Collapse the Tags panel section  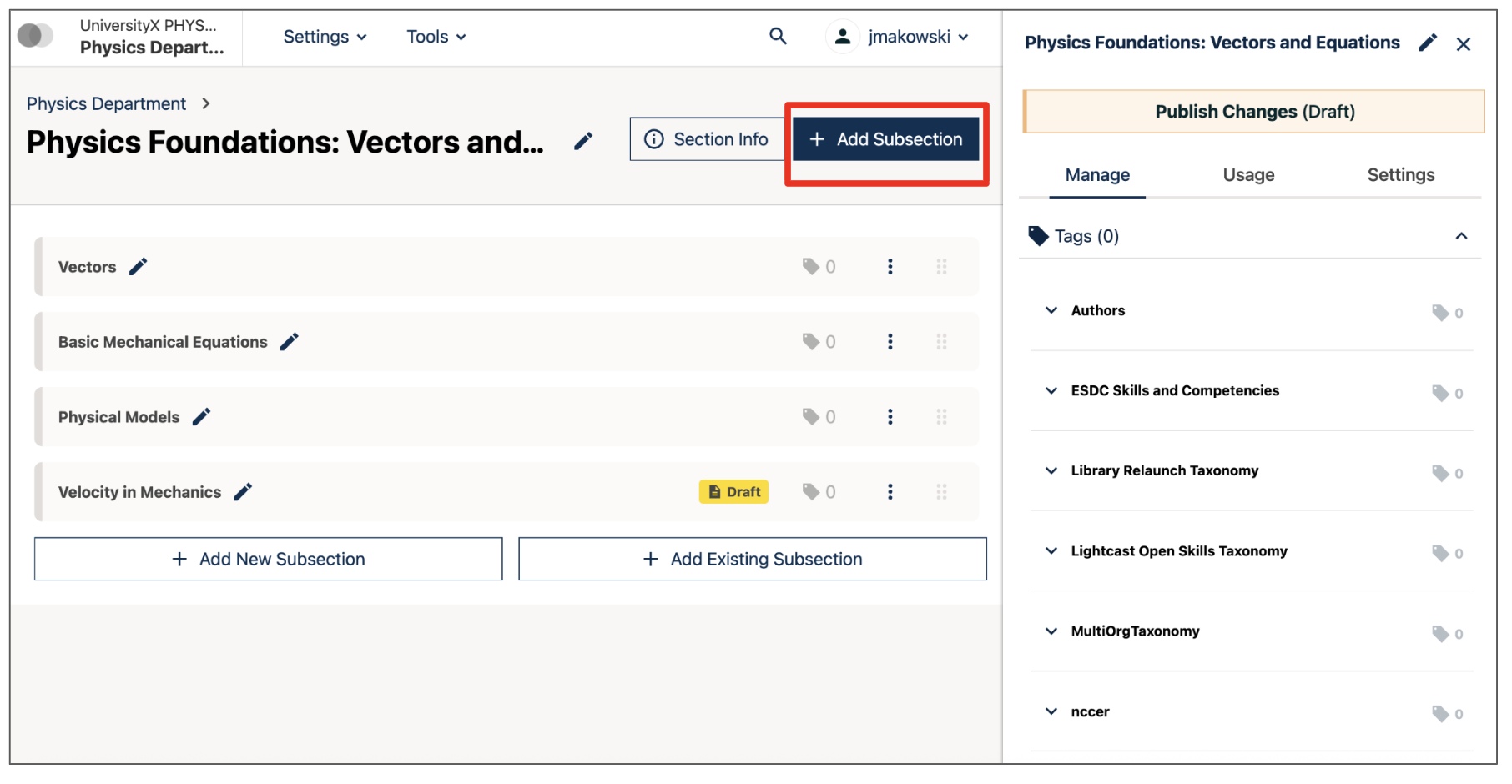pyautogui.click(x=1462, y=235)
